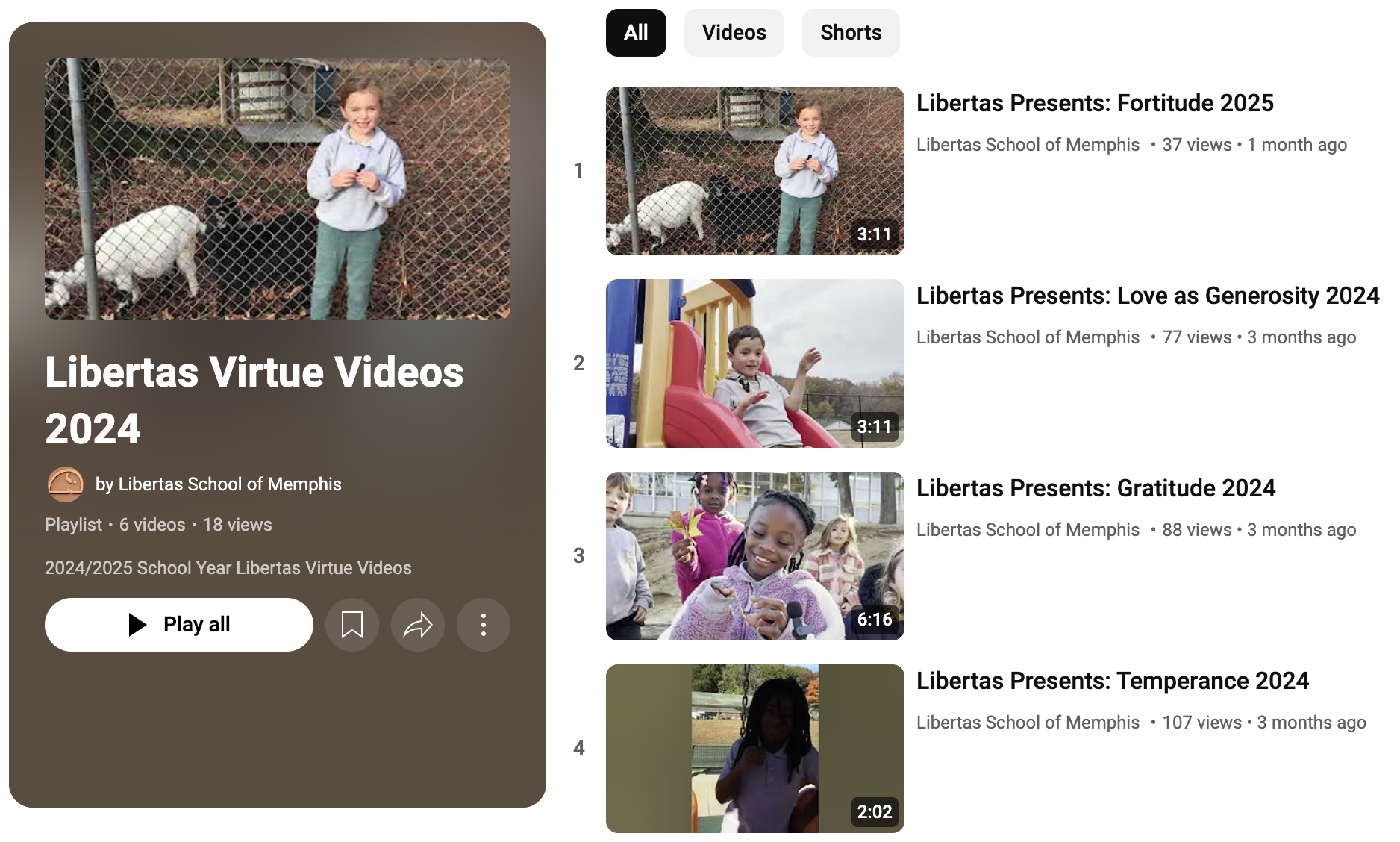This screenshot has width=1400, height=842.
Task: Save playlist with the bookmark icon
Action: pos(352,625)
